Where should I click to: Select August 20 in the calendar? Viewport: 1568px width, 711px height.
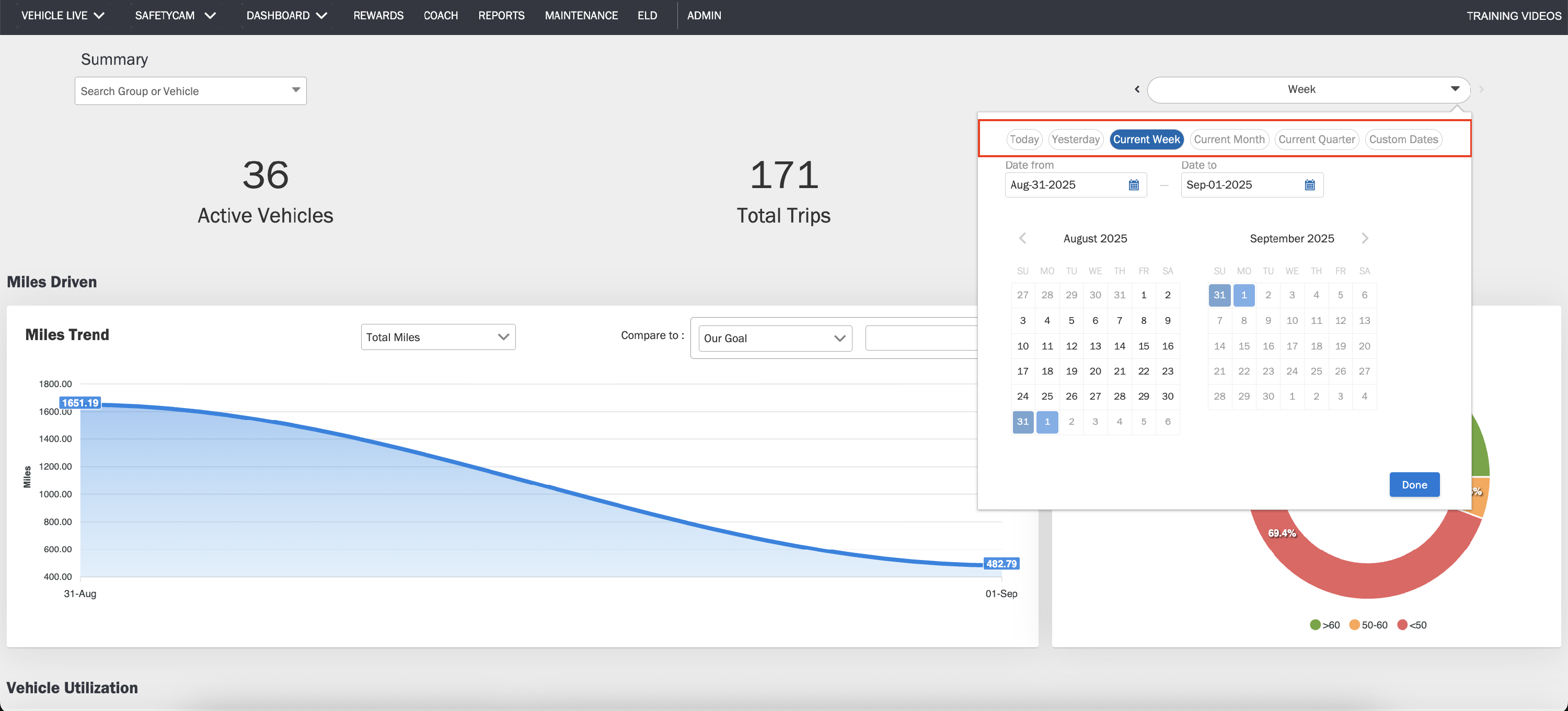[x=1095, y=371]
